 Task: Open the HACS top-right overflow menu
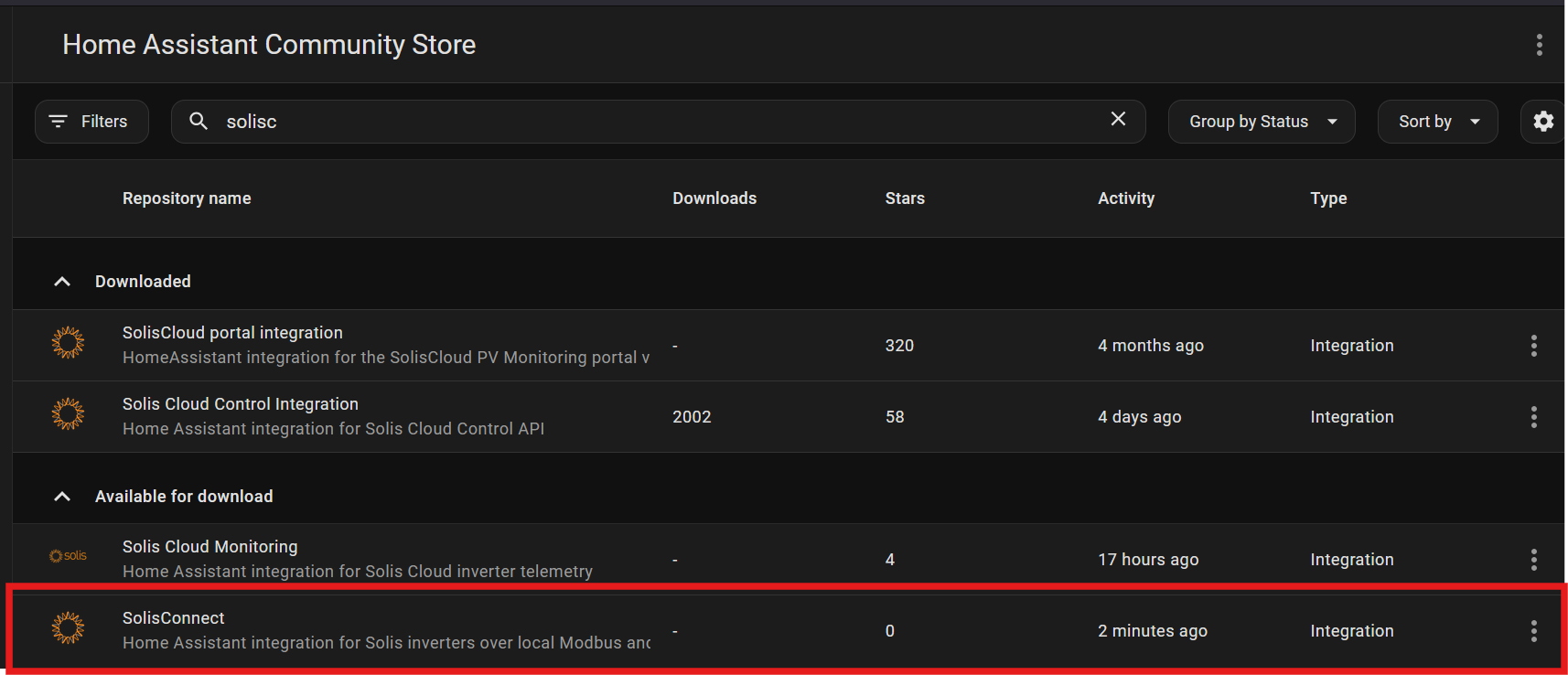click(1540, 45)
